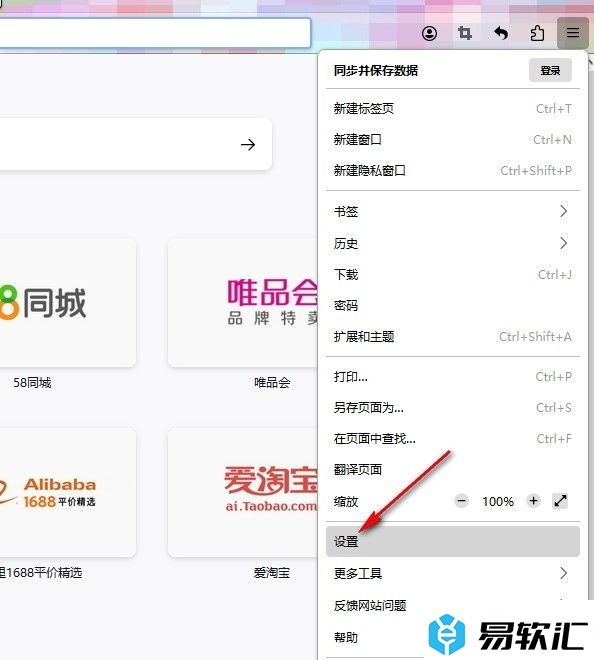The width and height of the screenshot is (594, 660).
Task: Click the 登录 sign-in button
Action: click(x=550, y=70)
